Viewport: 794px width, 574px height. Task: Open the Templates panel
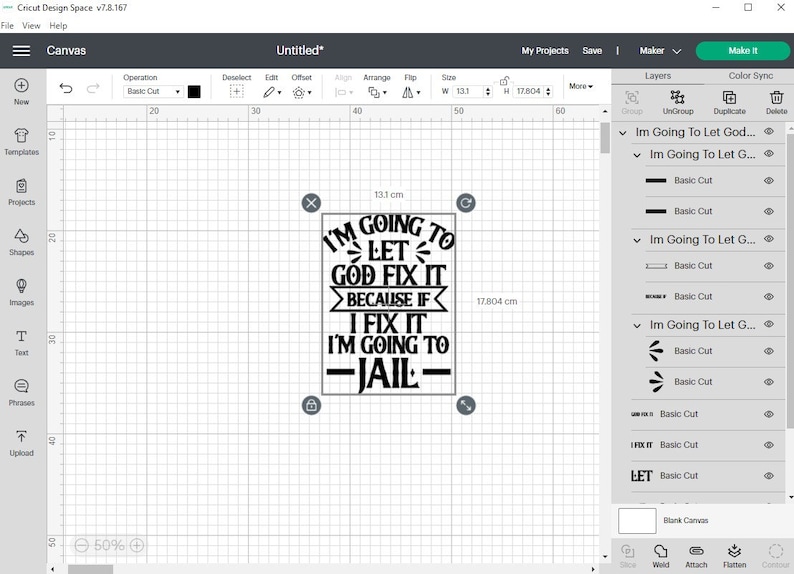[x=21, y=142]
